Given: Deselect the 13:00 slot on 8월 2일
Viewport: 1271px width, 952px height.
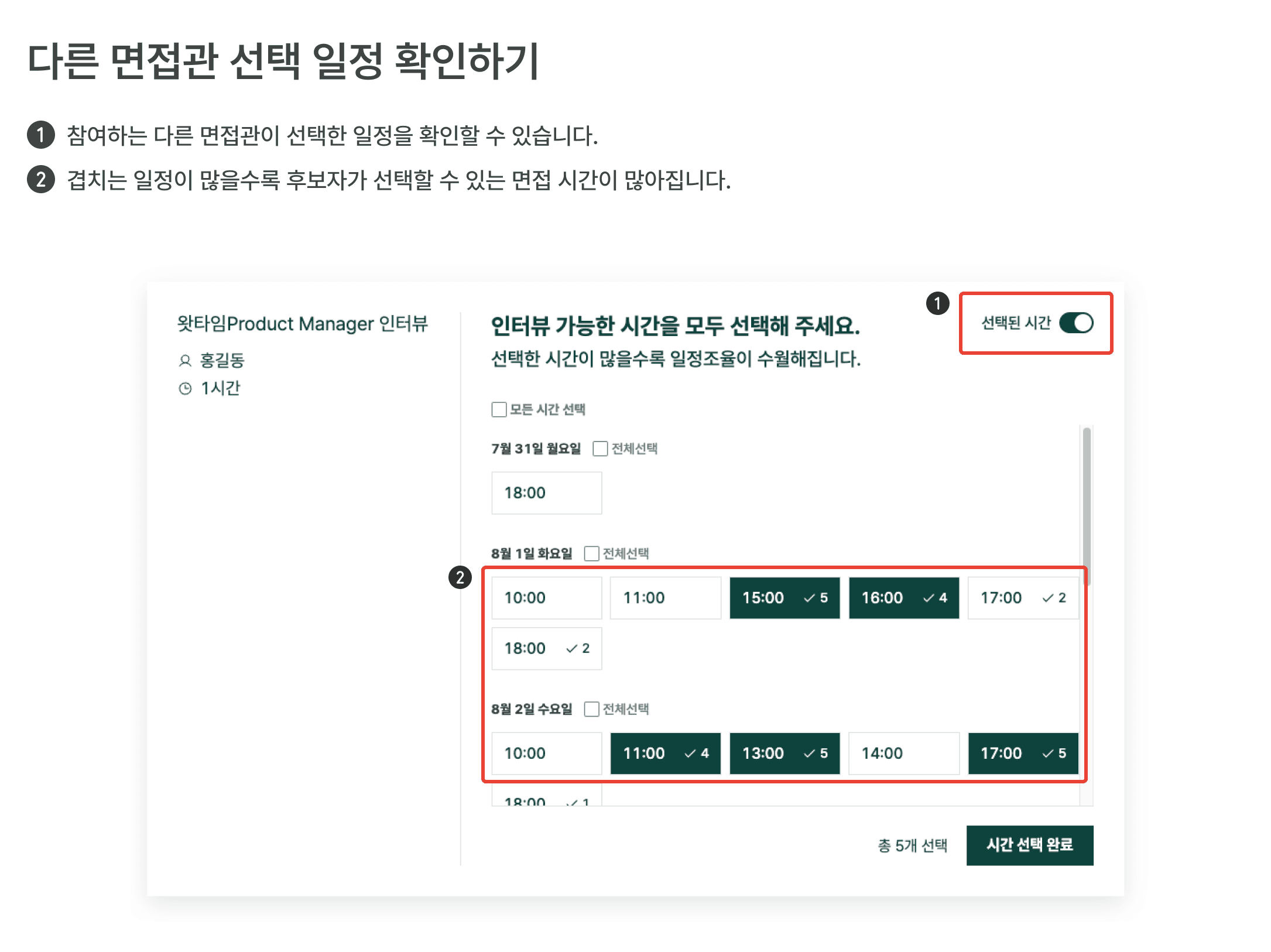Looking at the screenshot, I should pos(784,753).
